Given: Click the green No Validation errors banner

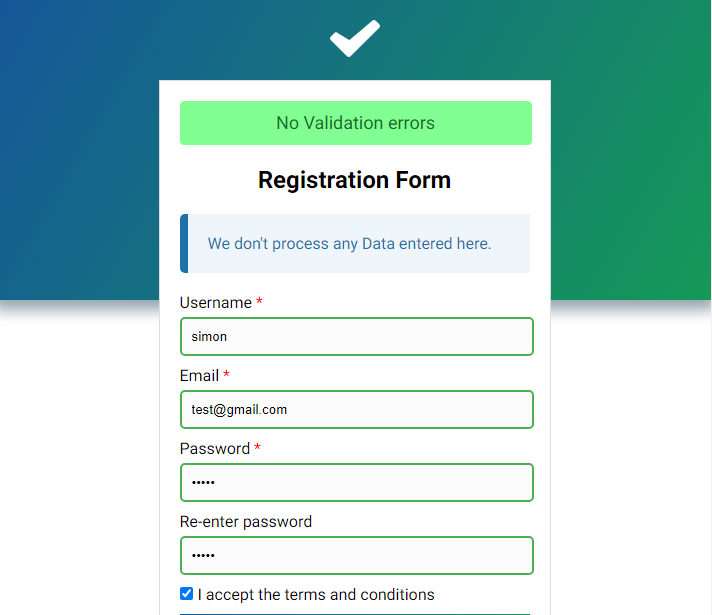Looking at the screenshot, I should [356, 123].
